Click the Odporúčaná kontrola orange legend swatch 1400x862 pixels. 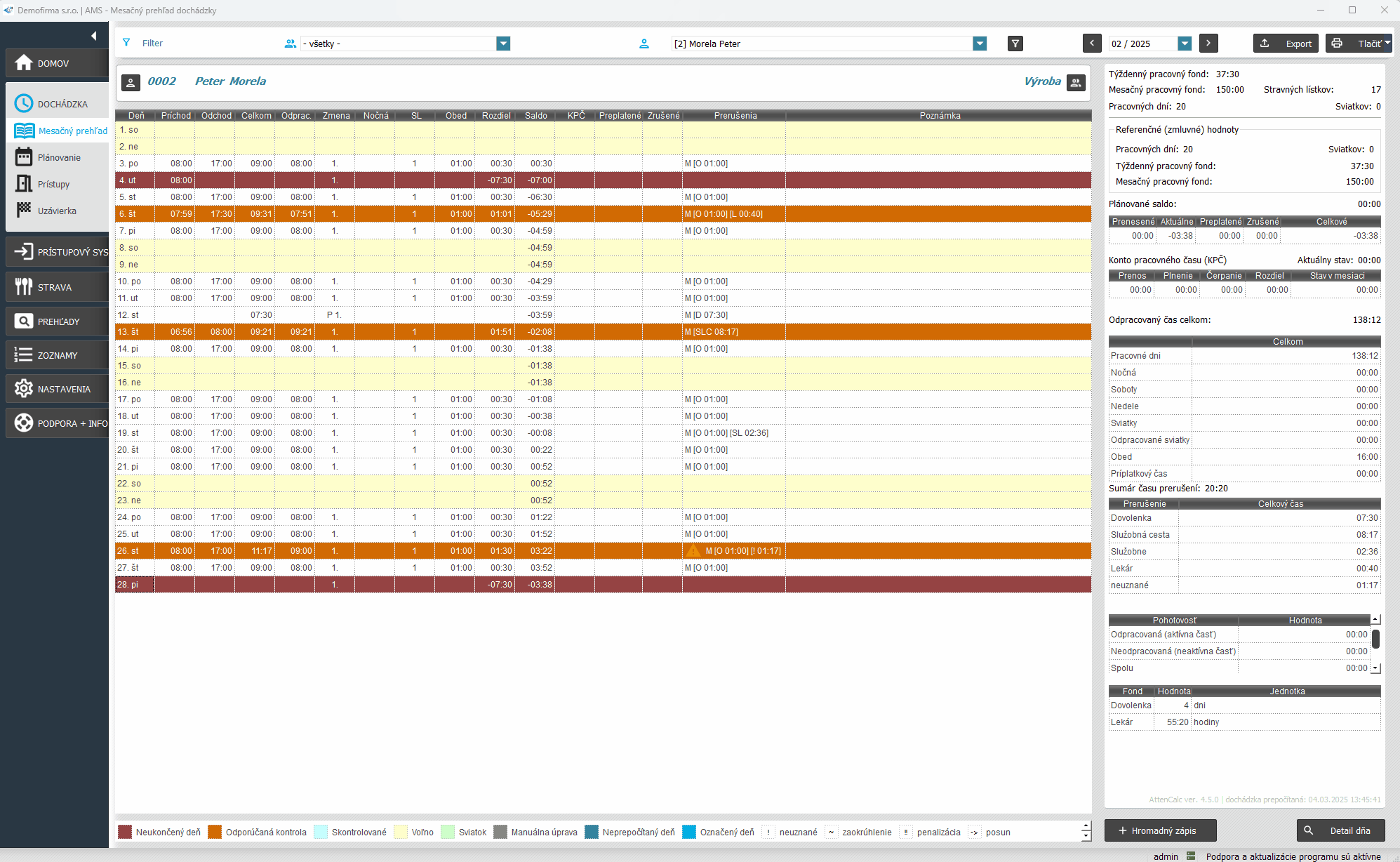point(215,833)
